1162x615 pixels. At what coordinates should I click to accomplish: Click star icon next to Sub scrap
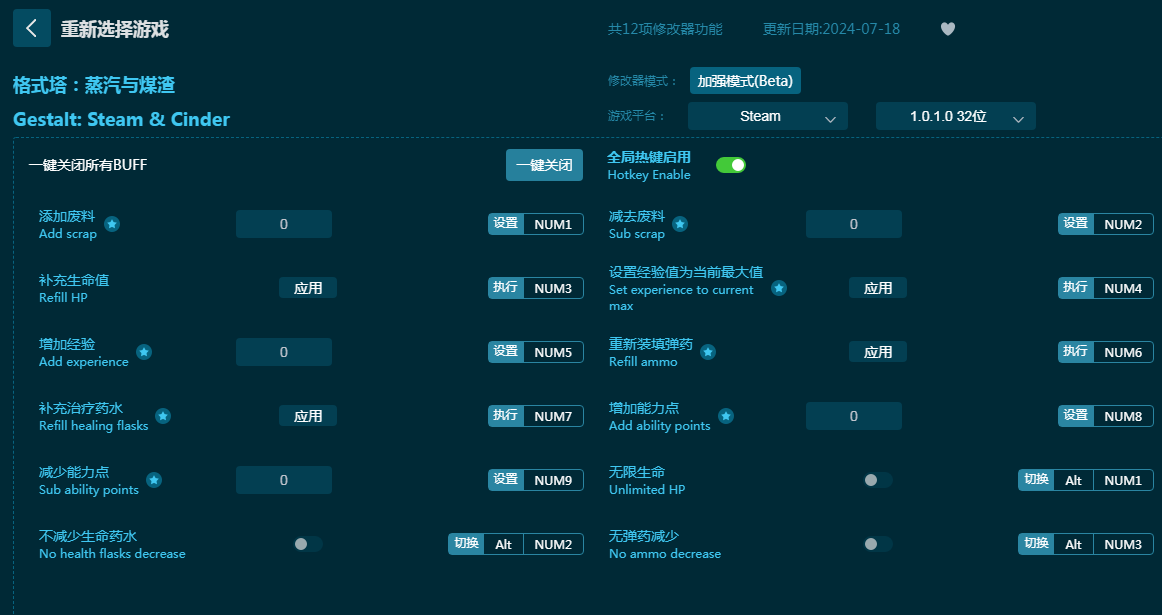[x=680, y=224]
